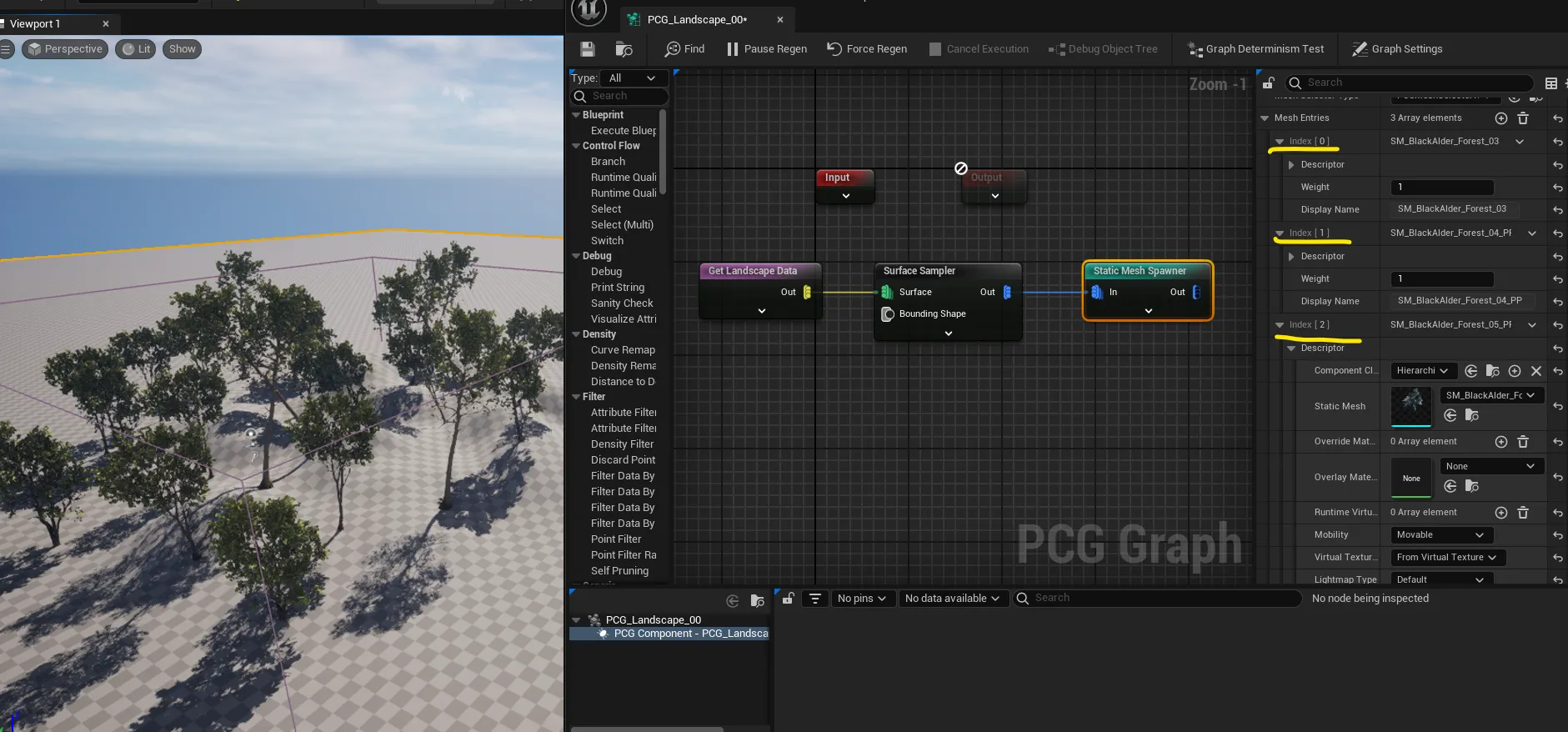Expand the Descriptor under Index [0]

tap(1291, 165)
